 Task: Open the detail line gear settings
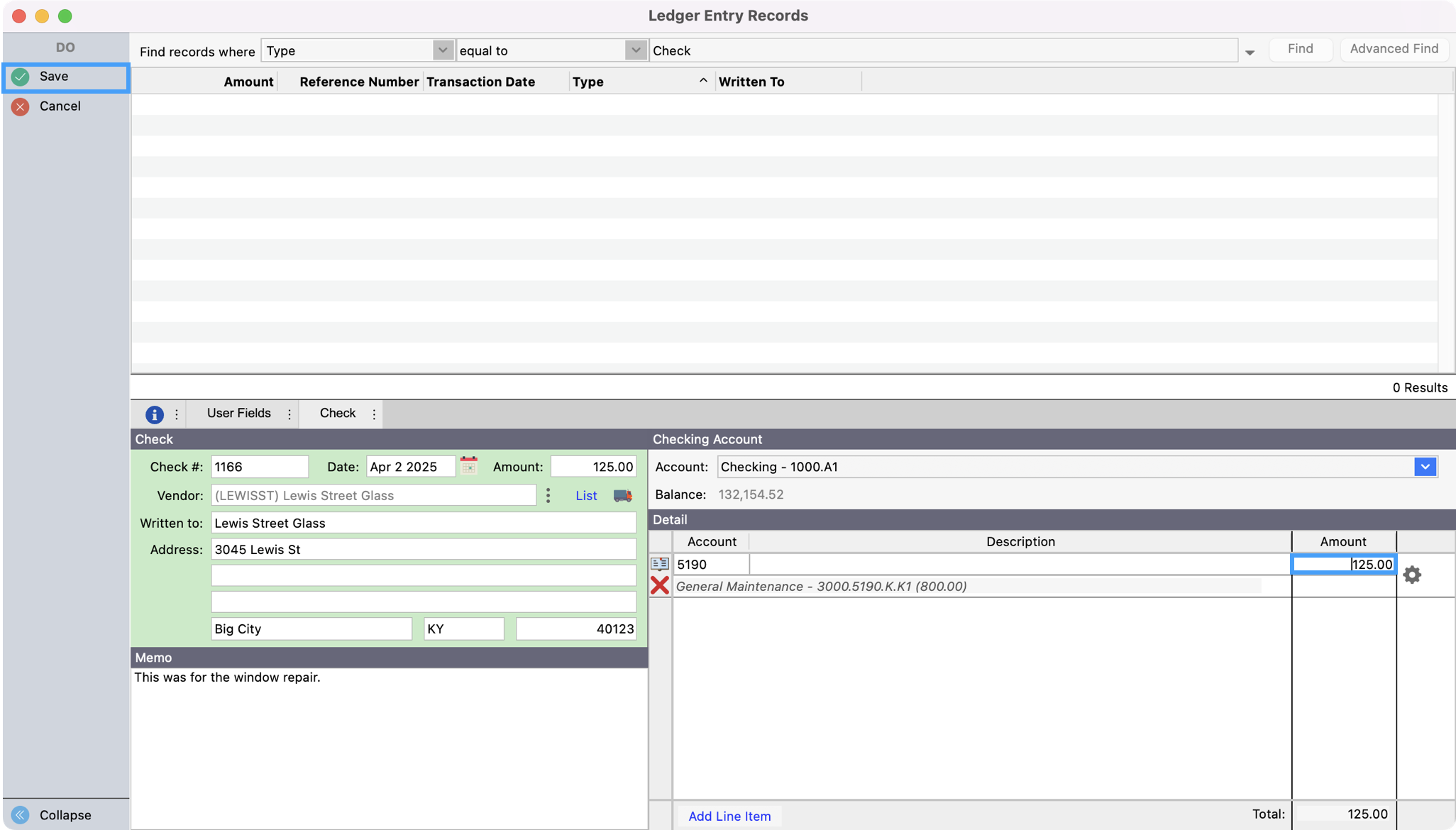point(1412,575)
